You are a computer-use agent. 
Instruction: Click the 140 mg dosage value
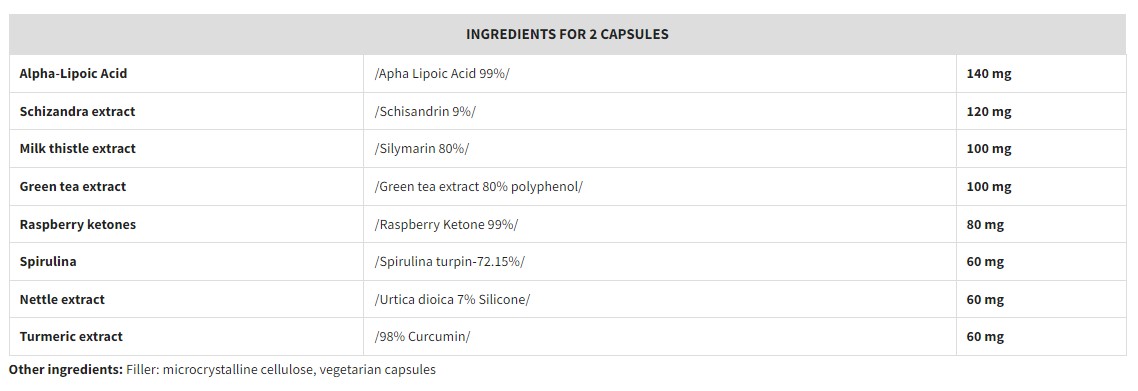point(988,73)
